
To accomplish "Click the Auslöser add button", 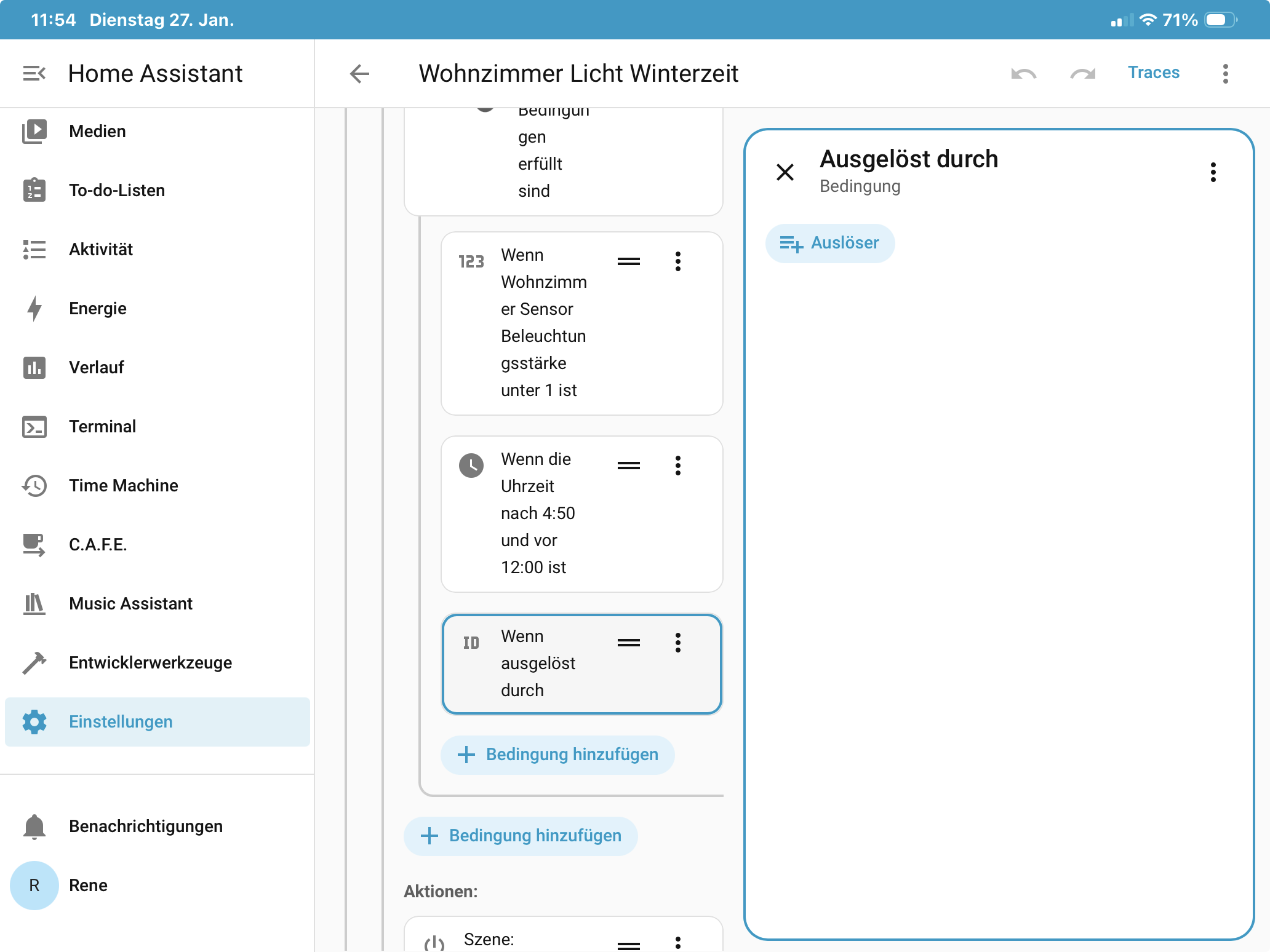I will (829, 244).
